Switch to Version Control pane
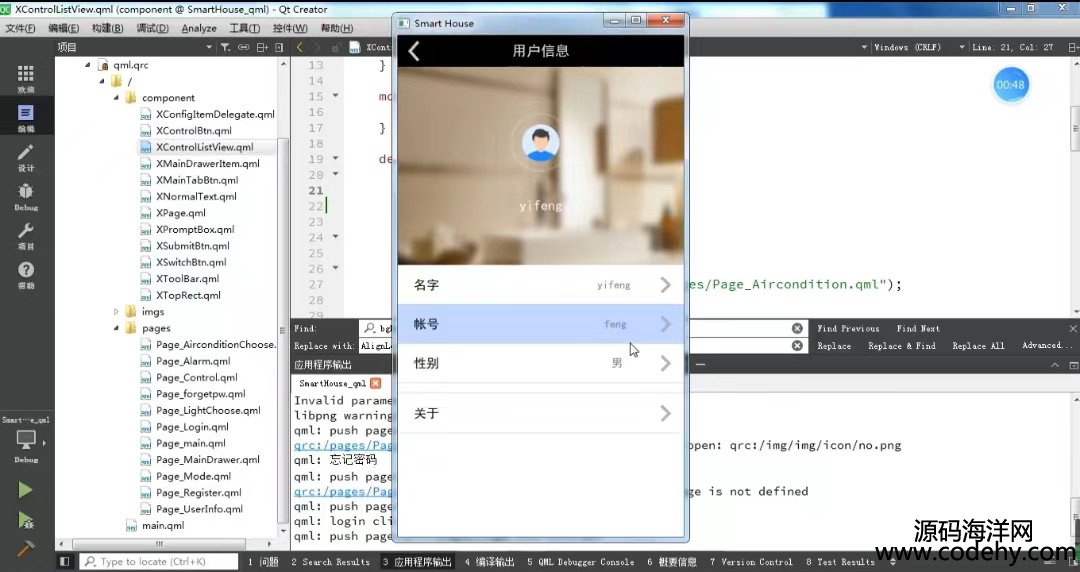The image size is (1080, 572). point(751,562)
